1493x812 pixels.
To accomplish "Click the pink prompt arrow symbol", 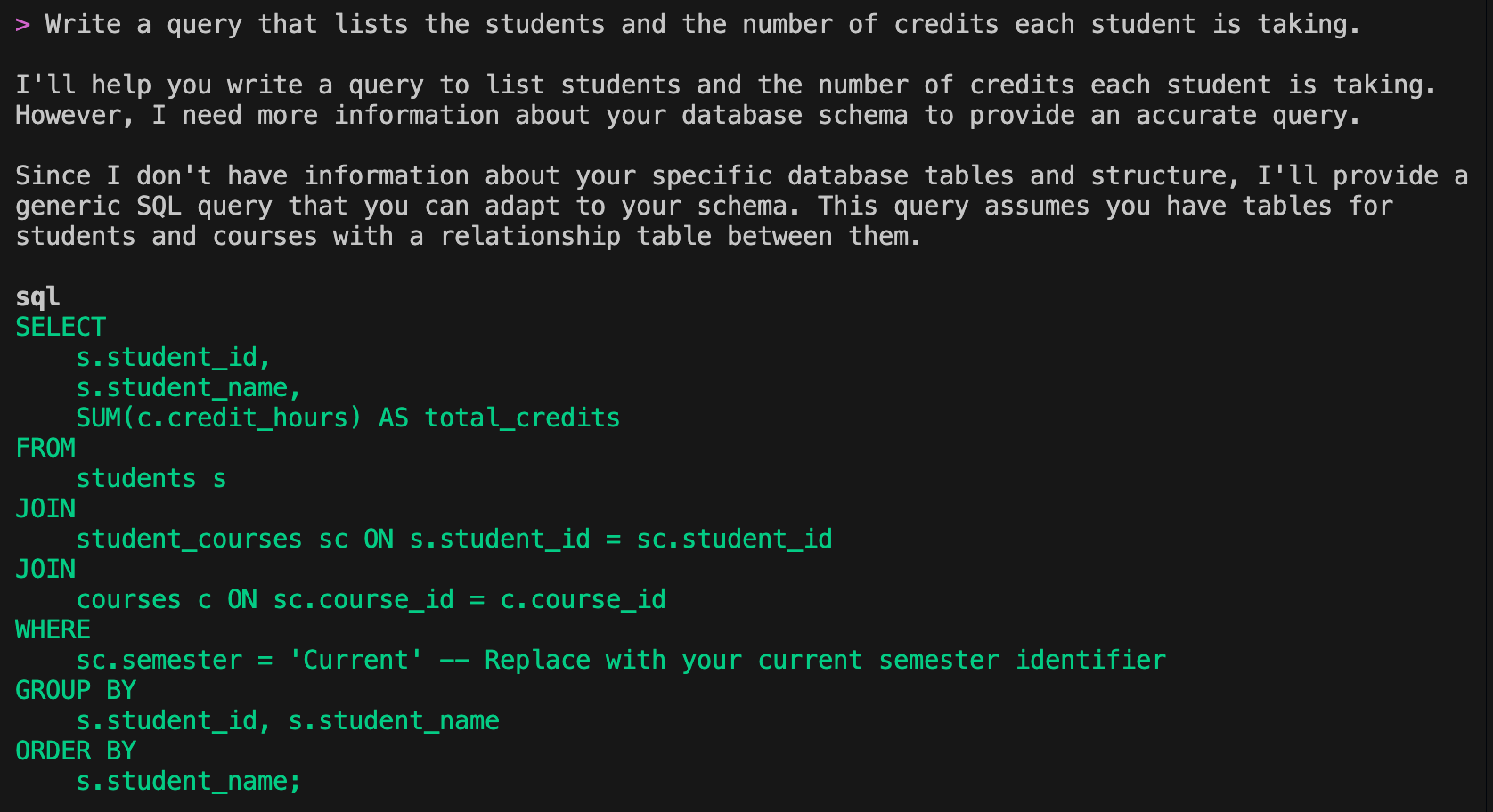I will pyautogui.click(x=23, y=25).
